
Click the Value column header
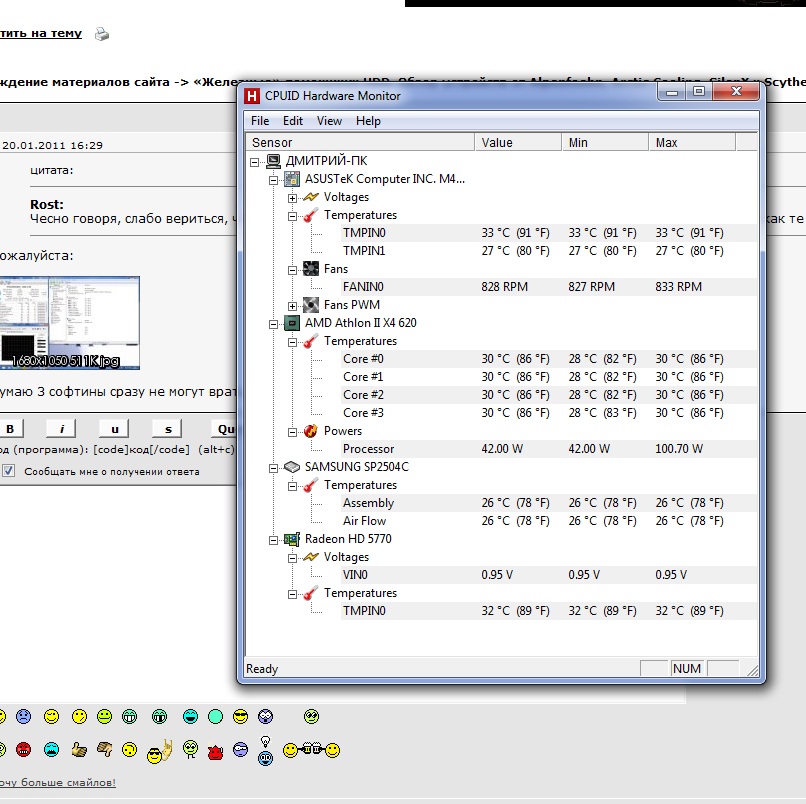518,142
